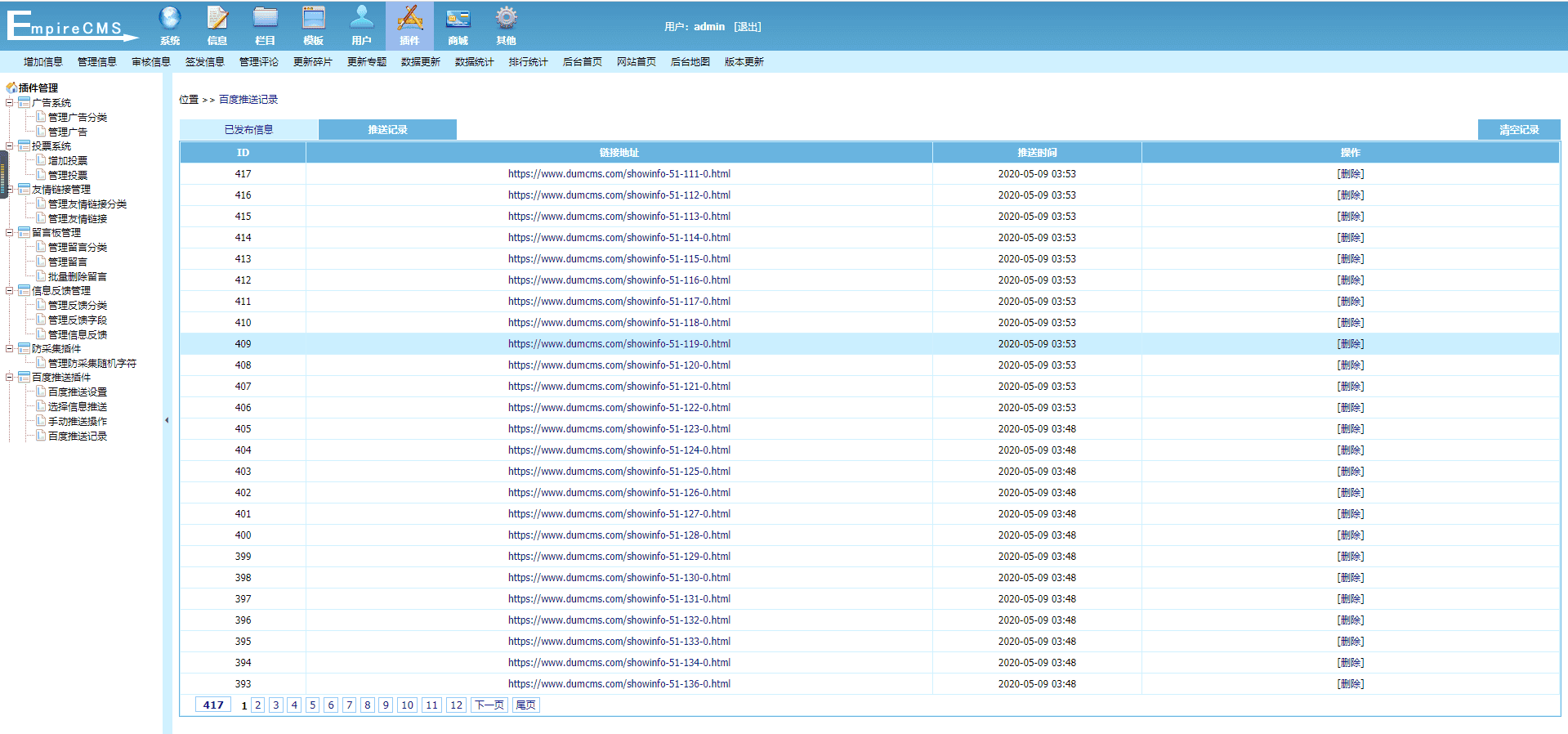Click the 清空记录 button
This screenshot has width=1568, height=734.
pyautogui.click(x=1518, y=130)
